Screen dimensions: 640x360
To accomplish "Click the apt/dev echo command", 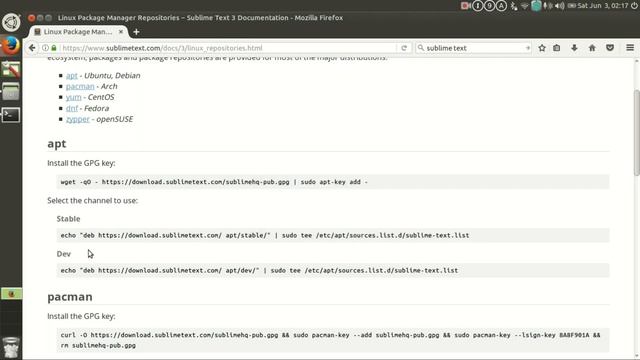I will click(x=333, y=271).
